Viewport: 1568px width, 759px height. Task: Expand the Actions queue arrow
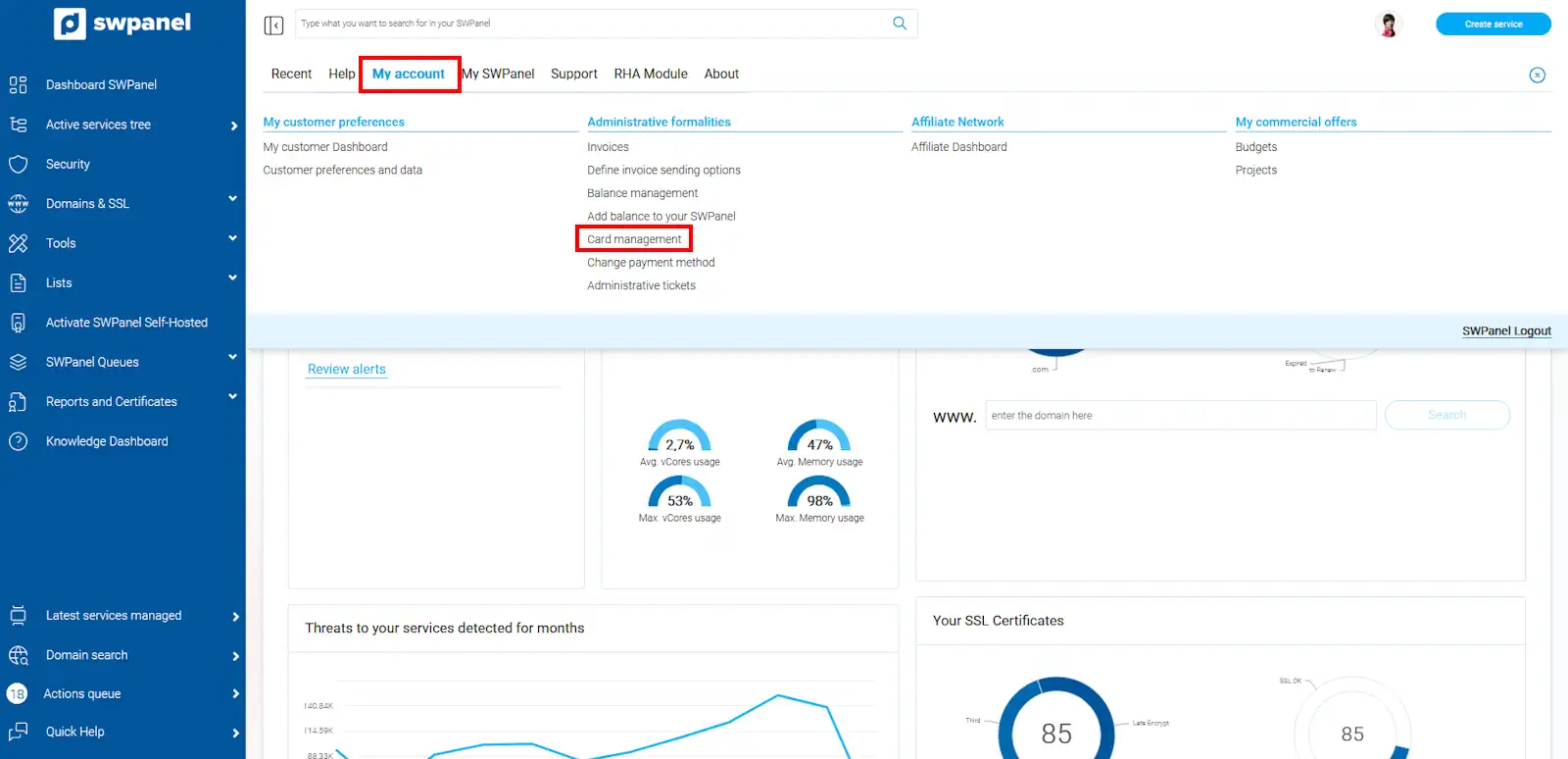pos(235,694)
